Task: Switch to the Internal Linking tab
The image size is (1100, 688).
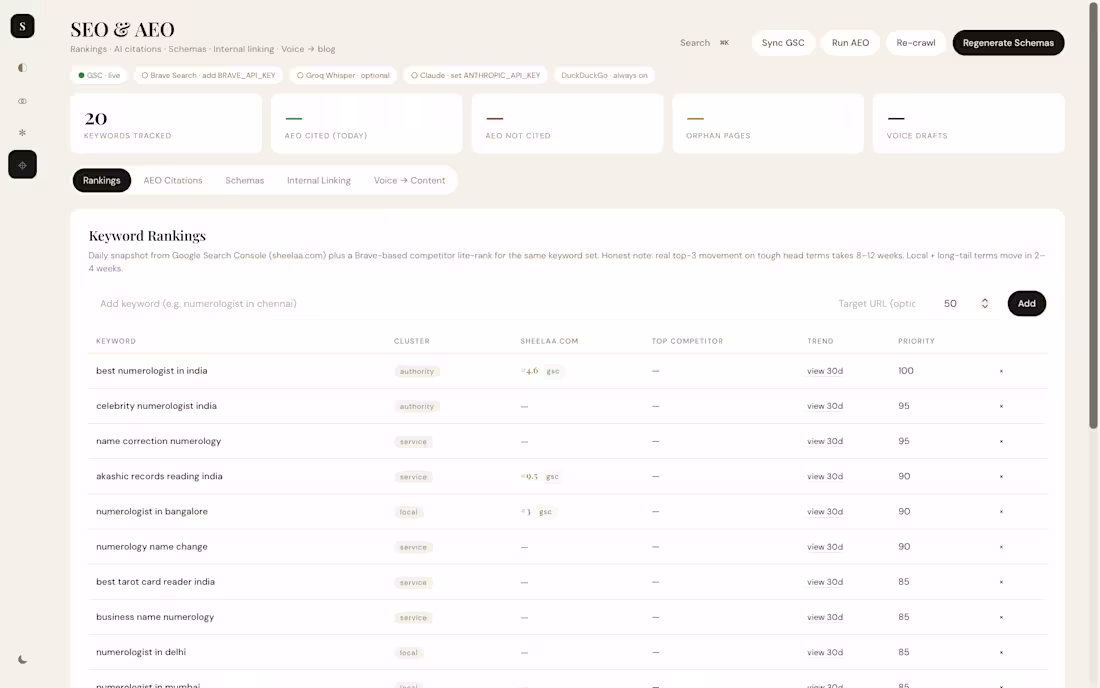Action: coord(318,180)
